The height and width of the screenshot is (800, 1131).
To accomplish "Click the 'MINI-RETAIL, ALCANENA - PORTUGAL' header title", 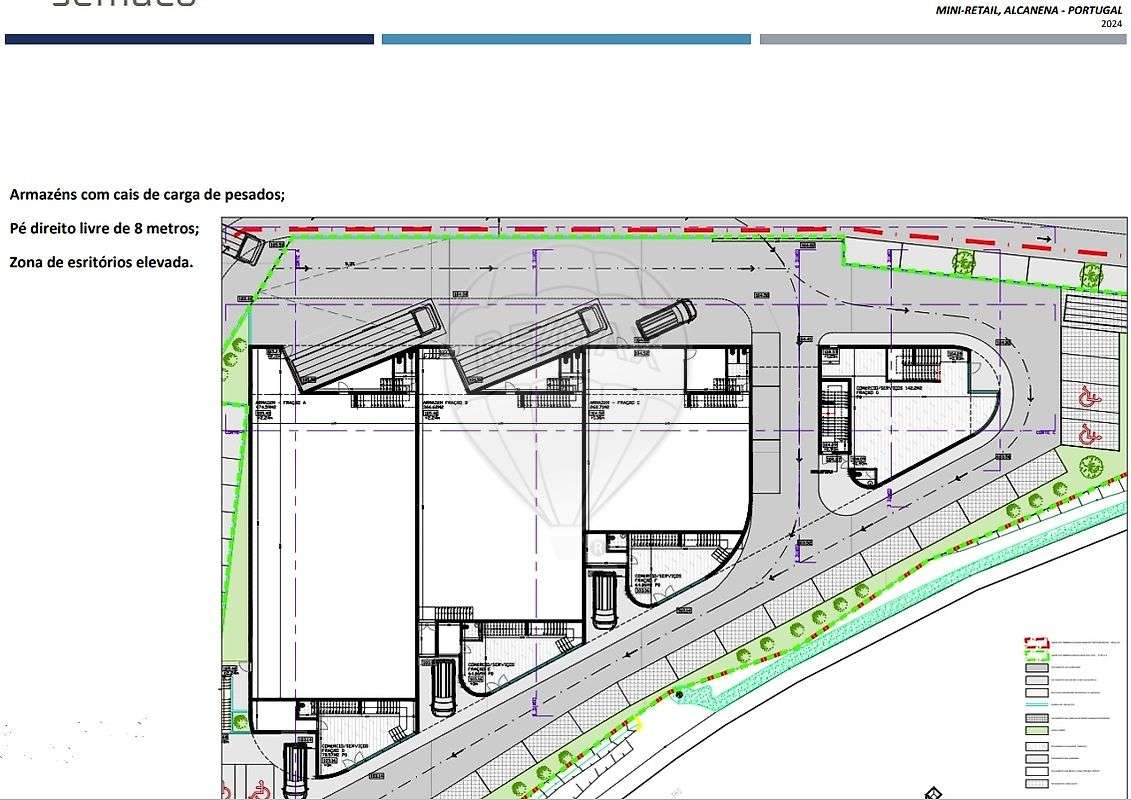I will pyautogui.click(x=1029, y=10).
